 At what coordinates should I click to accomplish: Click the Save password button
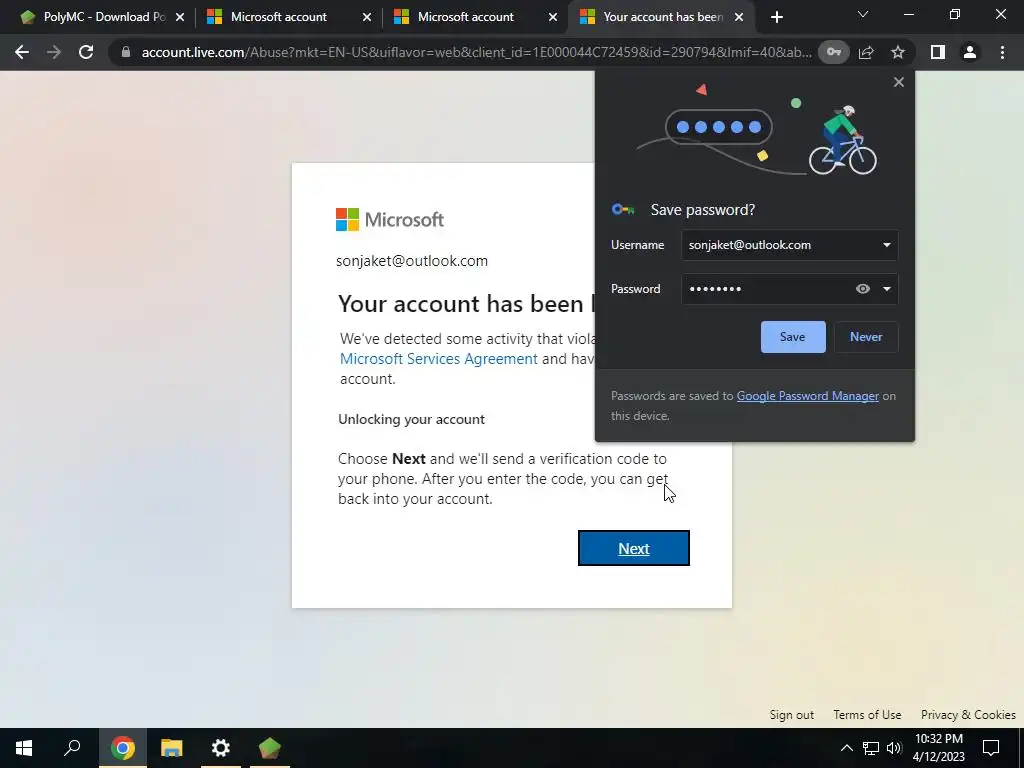click(793, 337)
